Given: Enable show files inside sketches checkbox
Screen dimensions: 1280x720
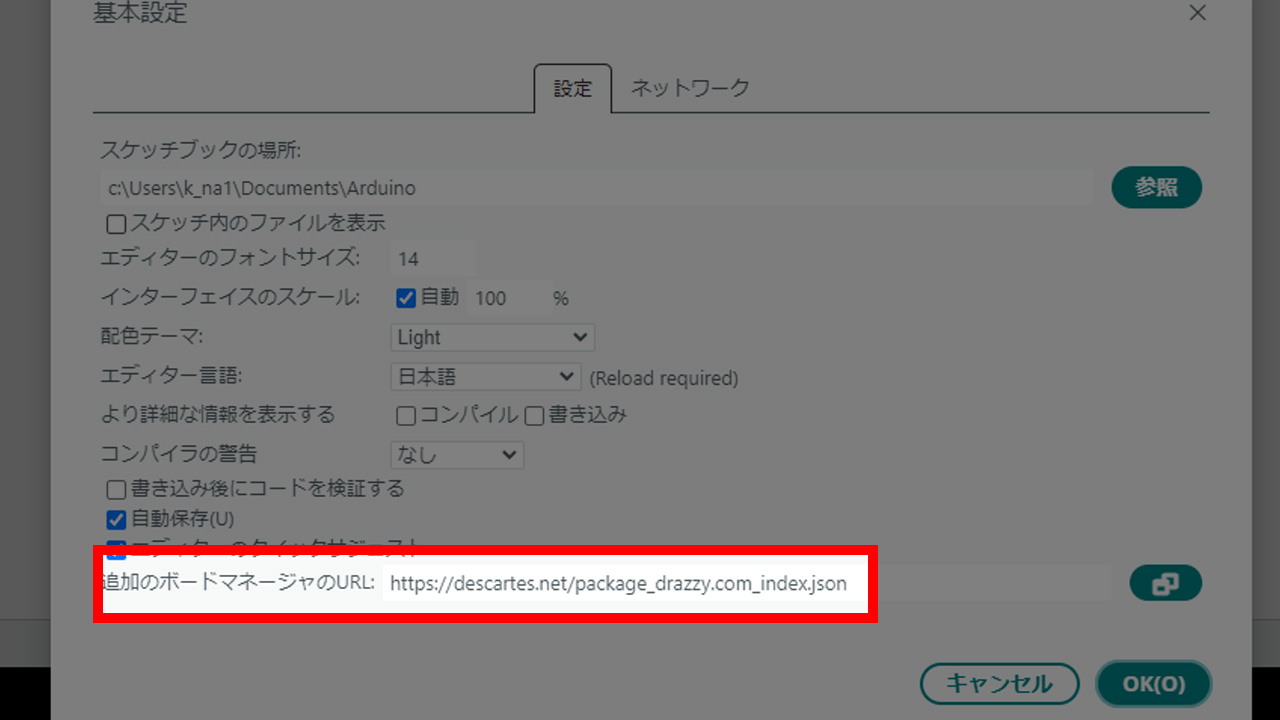Looking at the screenshot, I should tap(116, 224).
